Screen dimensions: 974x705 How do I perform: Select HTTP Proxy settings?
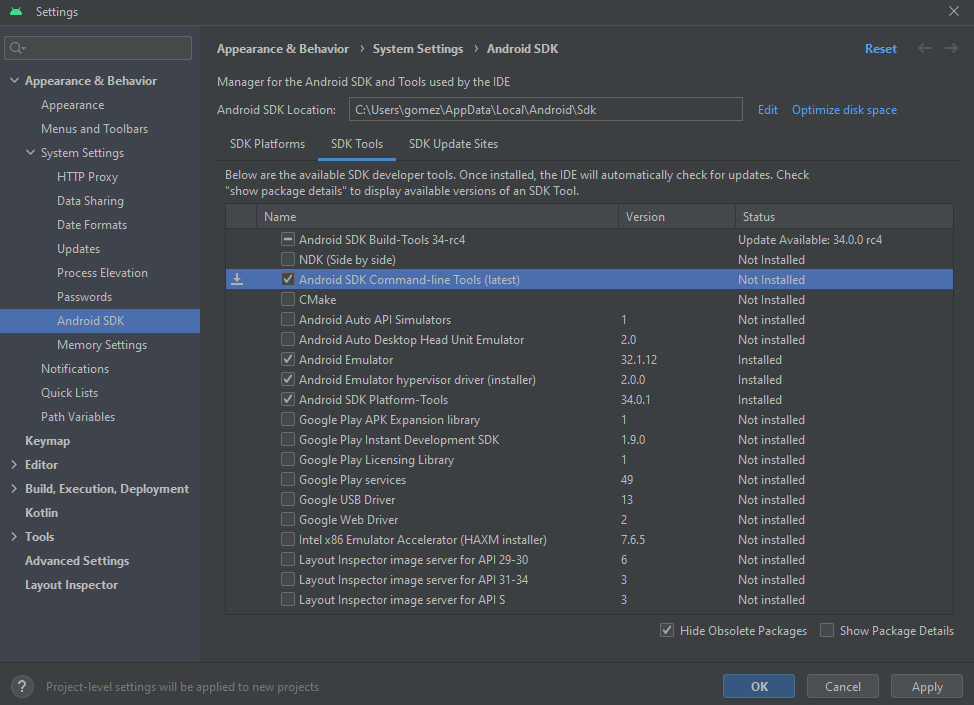coord(87,176)
